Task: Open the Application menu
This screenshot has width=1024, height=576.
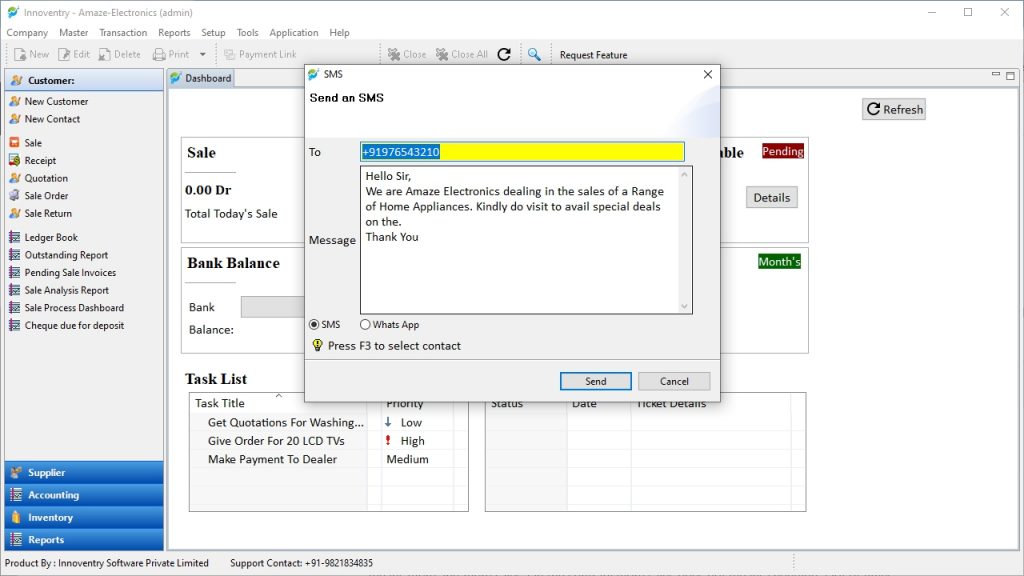Action: point(293,33)
